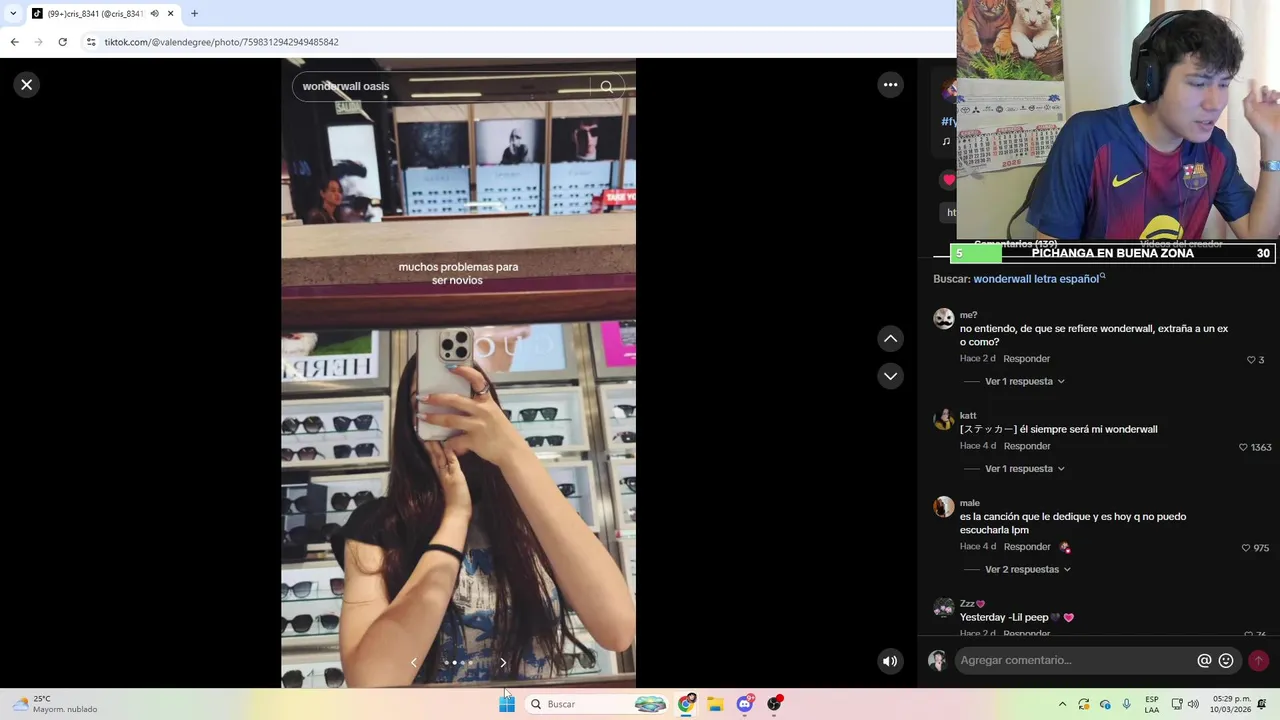Close the cris_8341 browser tab
Viewport: 1280px width, 720px height.
point(170,14)
